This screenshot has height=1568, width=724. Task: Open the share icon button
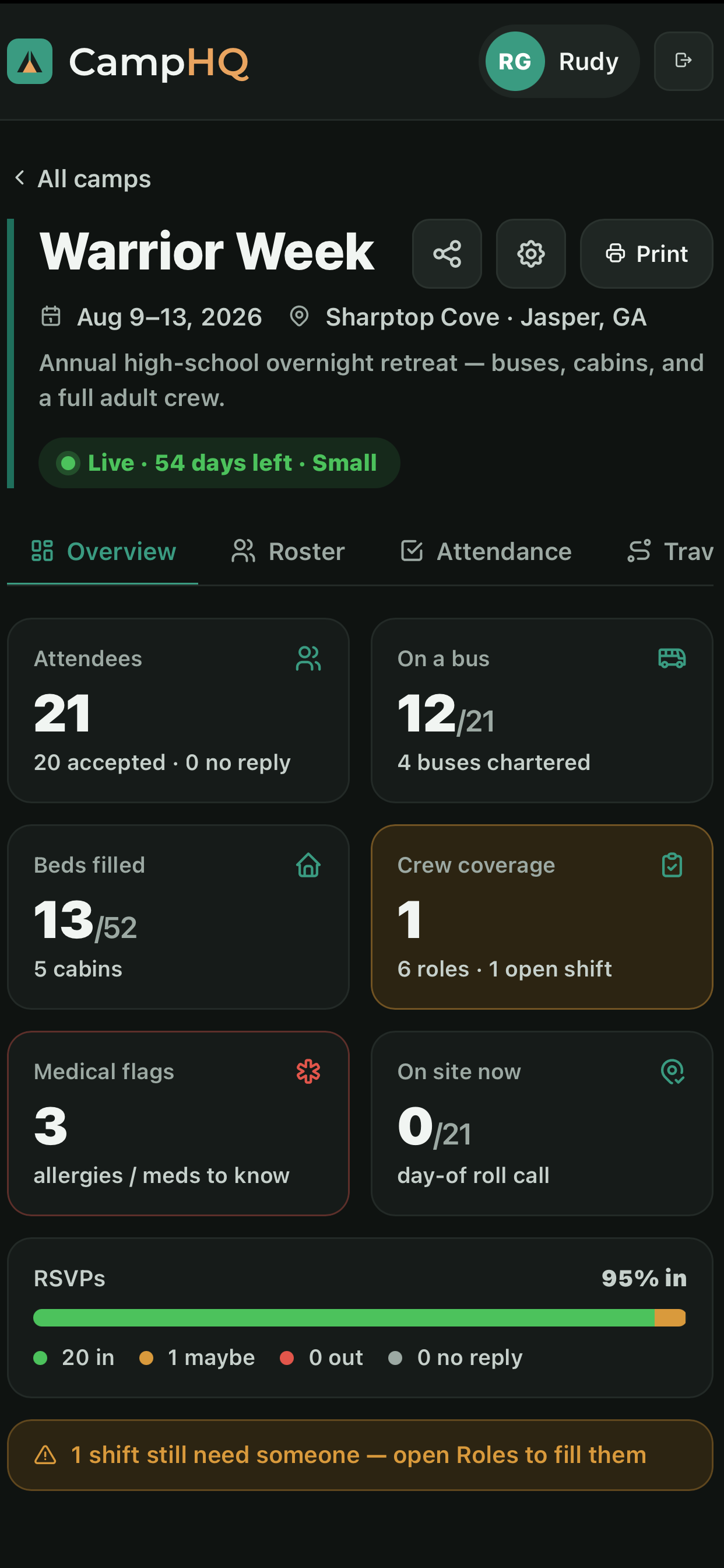447,254
